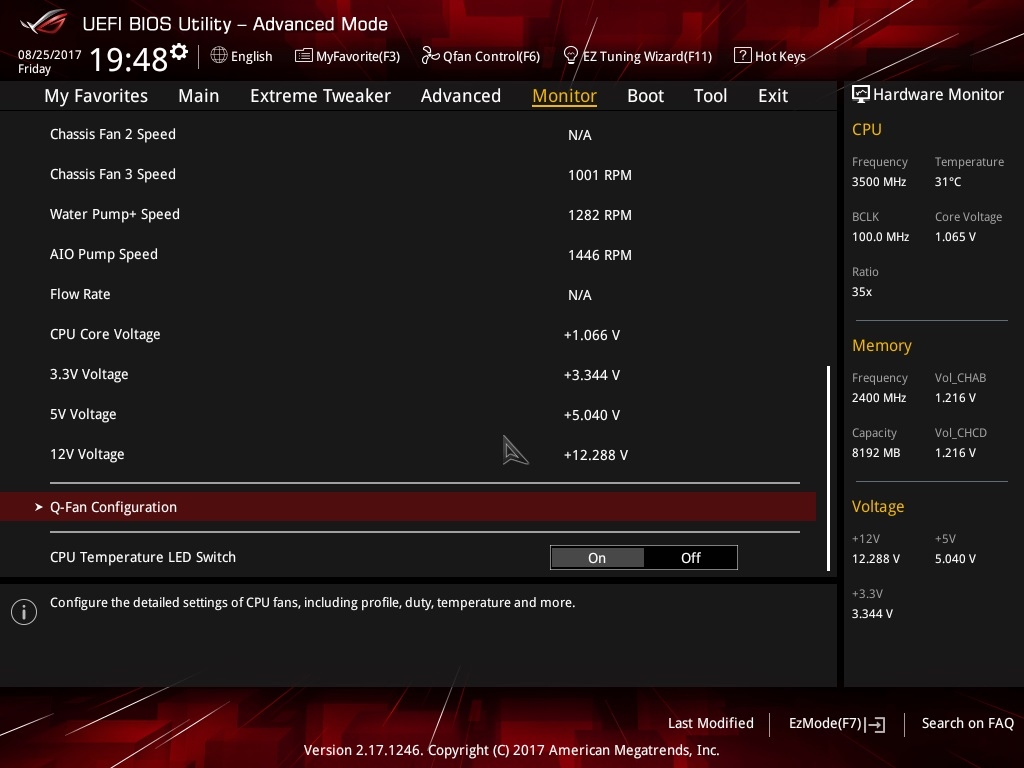Open the Hot Keys question mark icon

pos(742,56)
